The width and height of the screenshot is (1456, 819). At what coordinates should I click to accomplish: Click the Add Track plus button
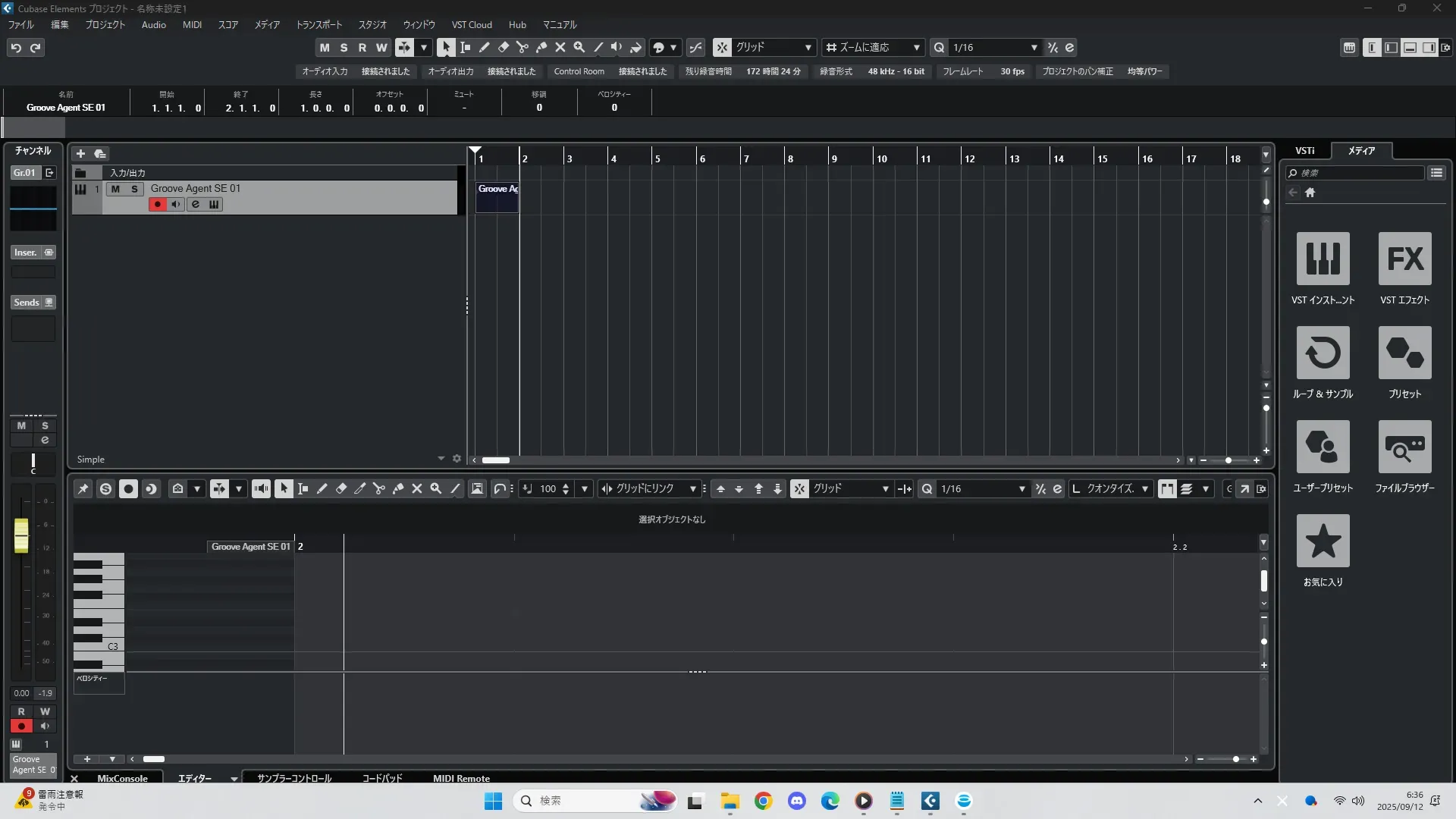80,153
